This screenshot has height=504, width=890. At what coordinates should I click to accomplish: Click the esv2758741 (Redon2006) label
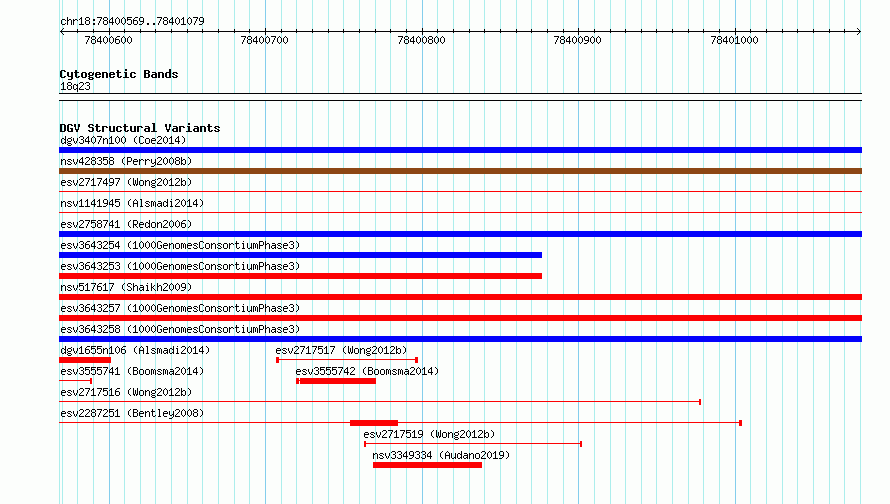click(x=126, y=224)
